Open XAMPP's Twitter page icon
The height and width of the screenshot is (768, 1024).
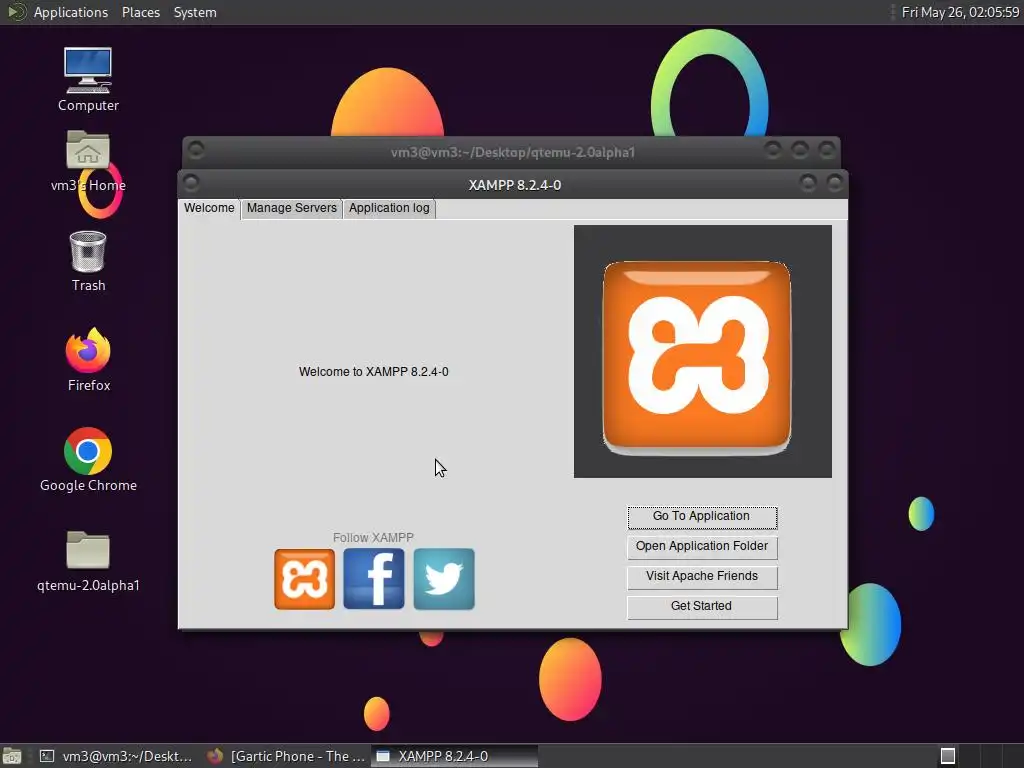444,579
